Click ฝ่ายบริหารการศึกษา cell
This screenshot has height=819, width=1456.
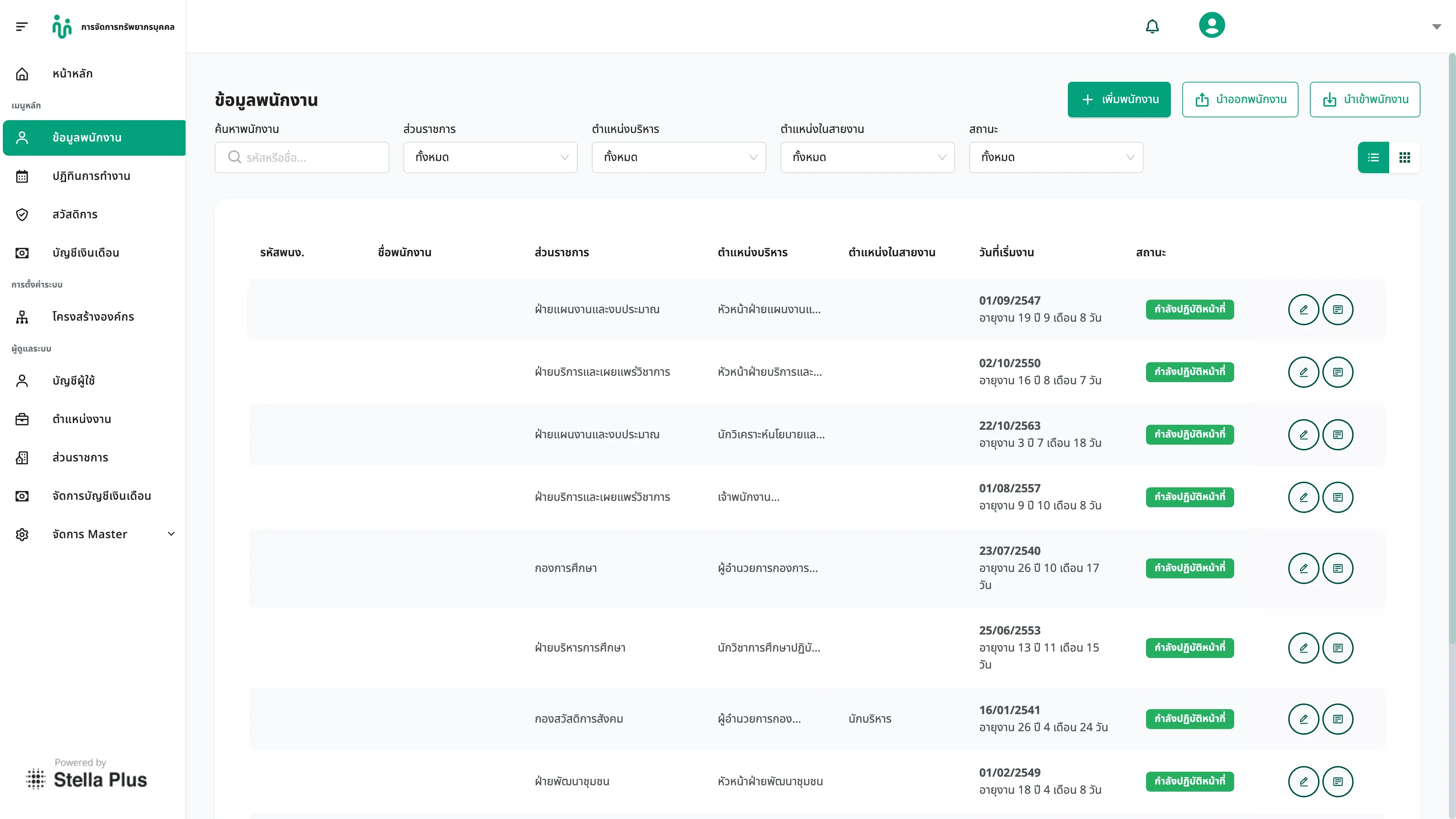click(x=580, y=648)
